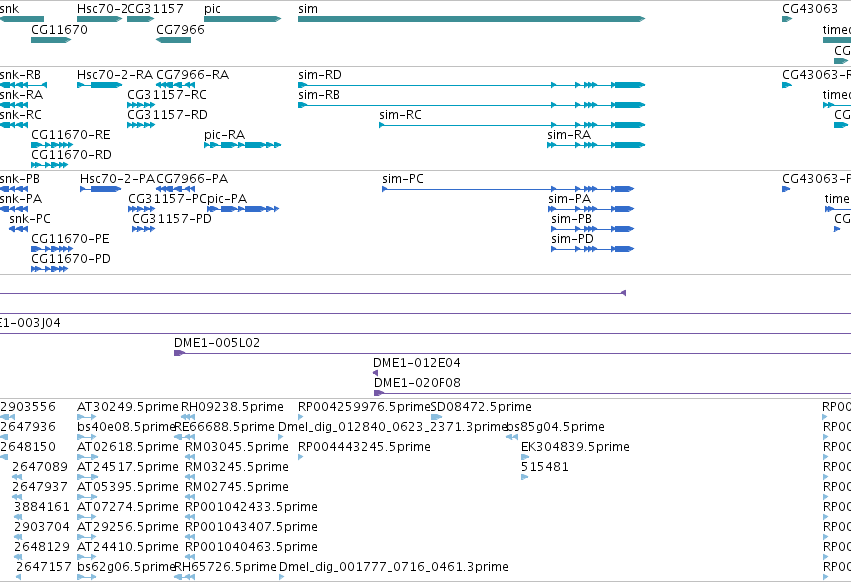Click the pic gene arrow glyph

(243, 19)
